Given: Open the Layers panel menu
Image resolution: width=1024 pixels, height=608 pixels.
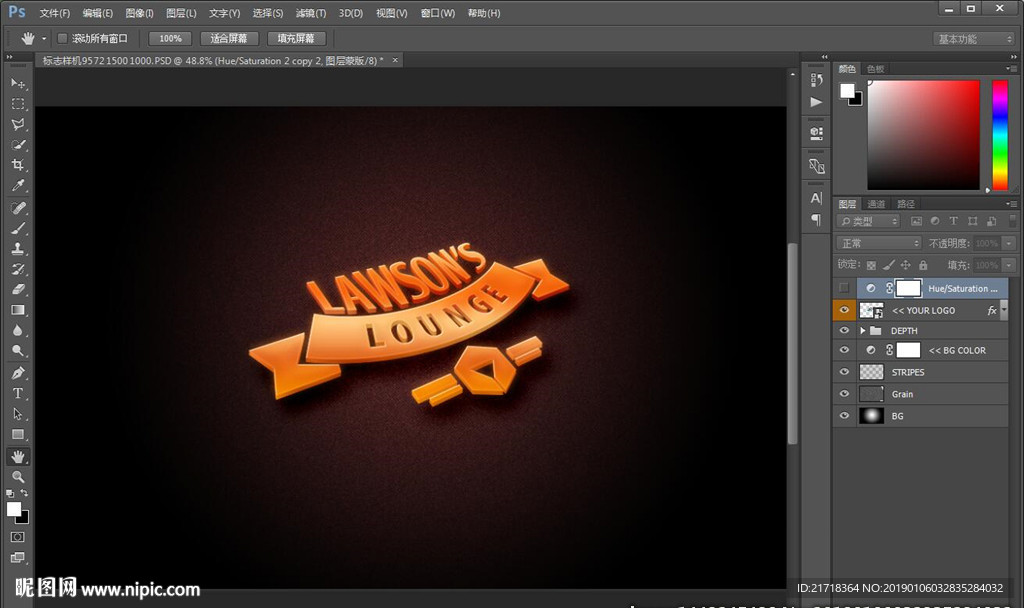Looking at the screenshot, I should point(1011,204).
